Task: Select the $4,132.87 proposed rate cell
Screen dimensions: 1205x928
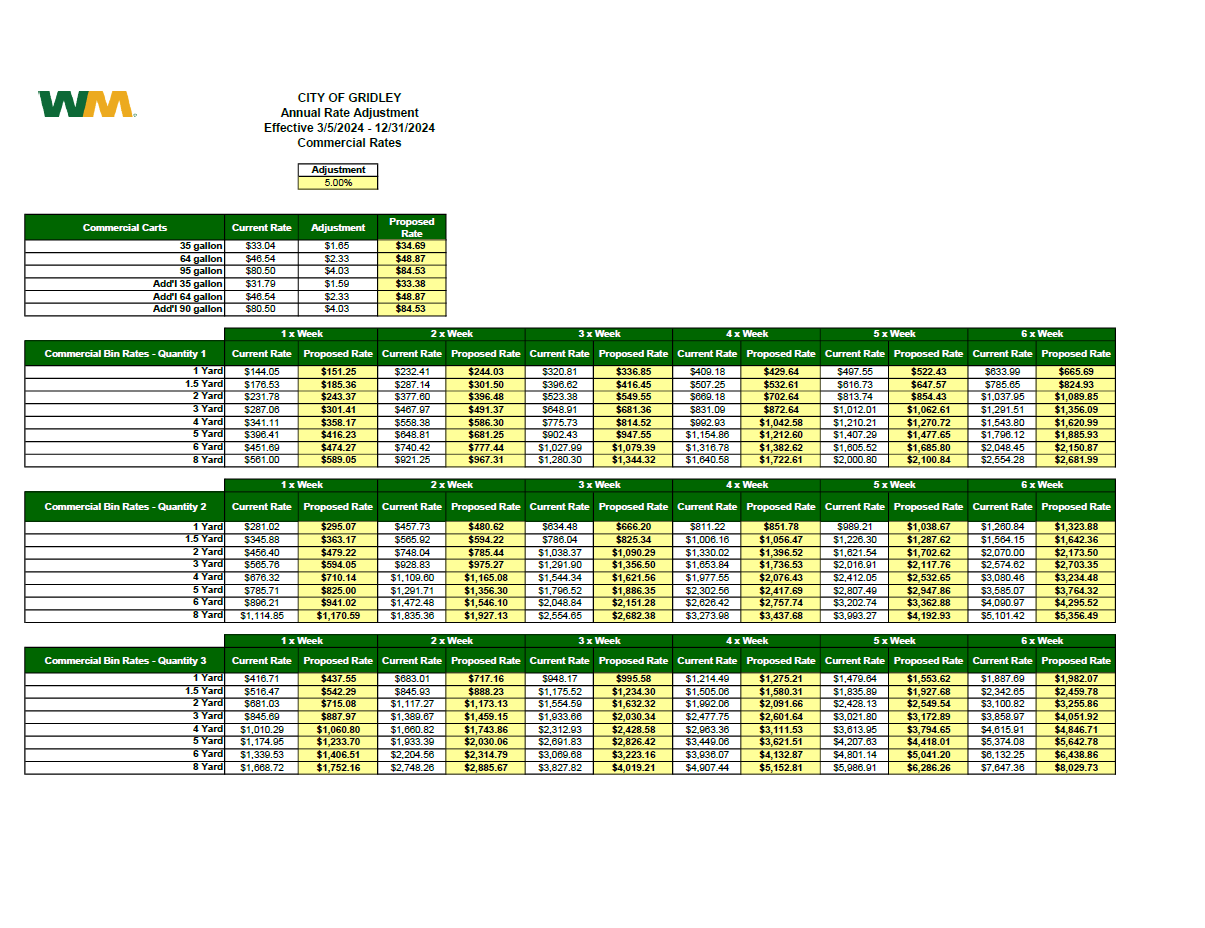Action: click(x=780, y=755)
